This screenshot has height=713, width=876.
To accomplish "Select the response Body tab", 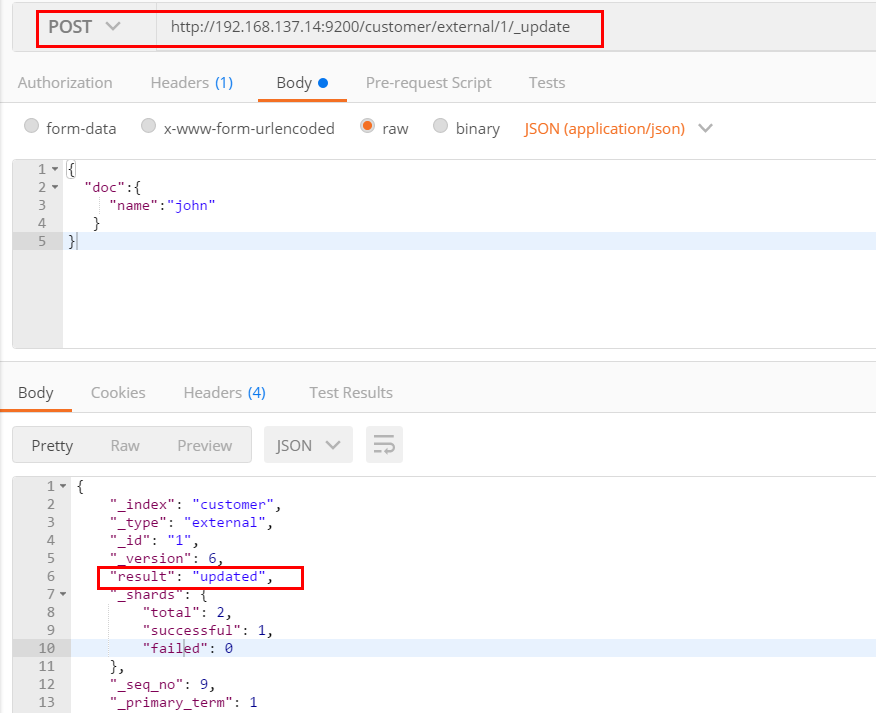I will pyautogui.click(x=36, y=393).
